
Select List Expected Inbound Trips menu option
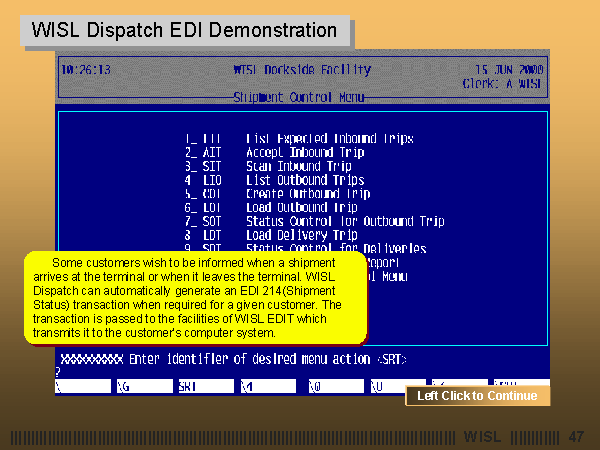coord(329,138)
